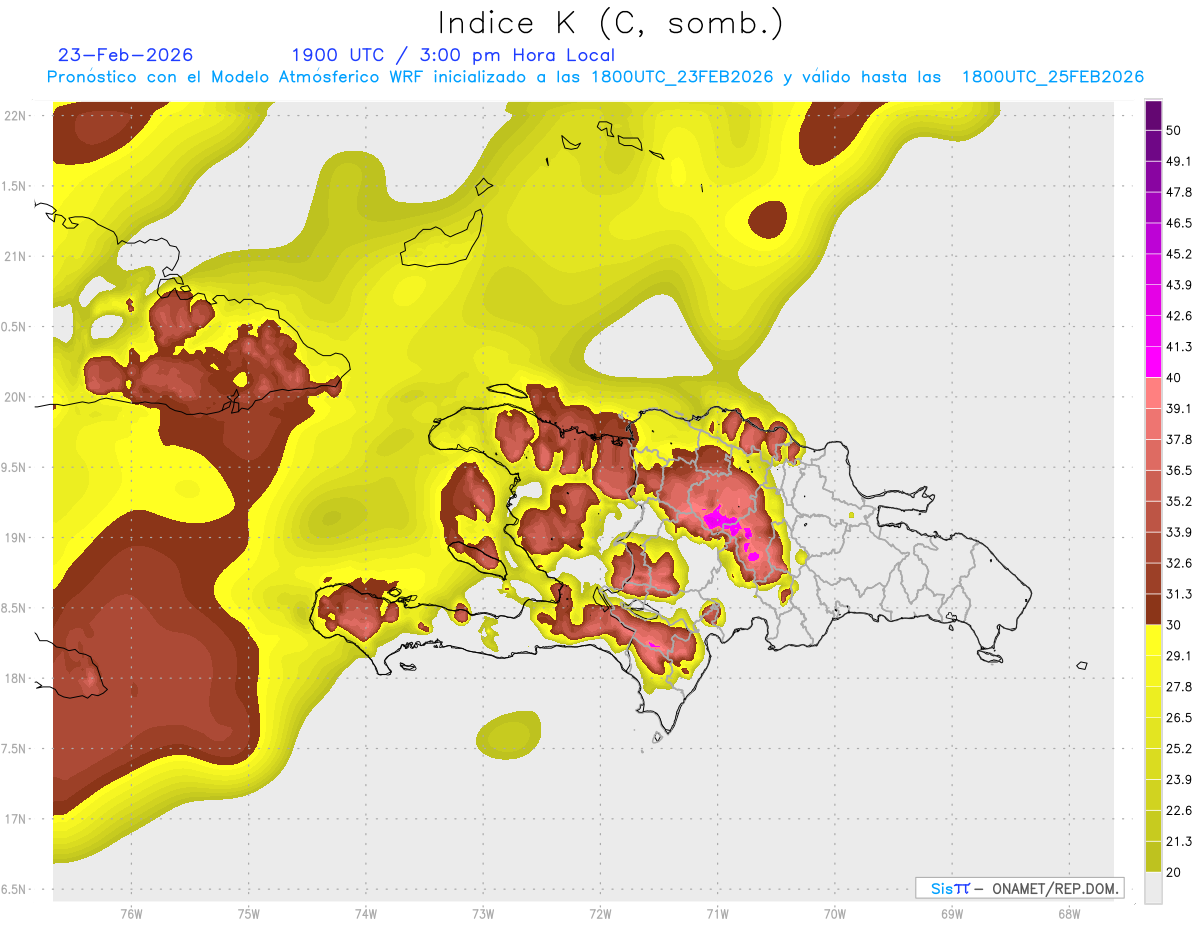Click the colorbar value '49.1'
The image size is (1200, 927).
pos(1178,161)
